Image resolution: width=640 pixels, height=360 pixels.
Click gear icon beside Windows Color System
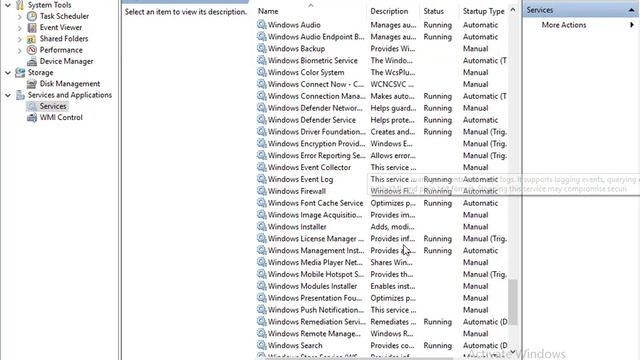coord(262,72)
